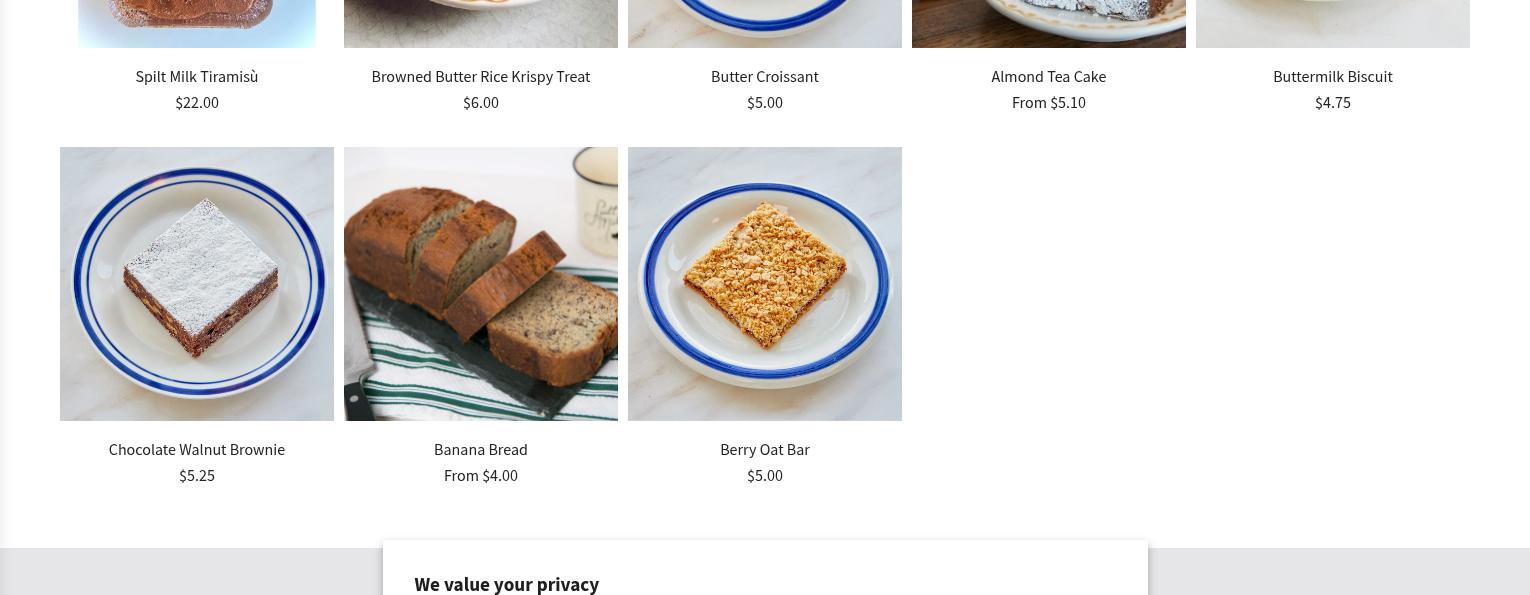Click the From $5.10 Almond Tea Cake price

(x=1049, y=103)
